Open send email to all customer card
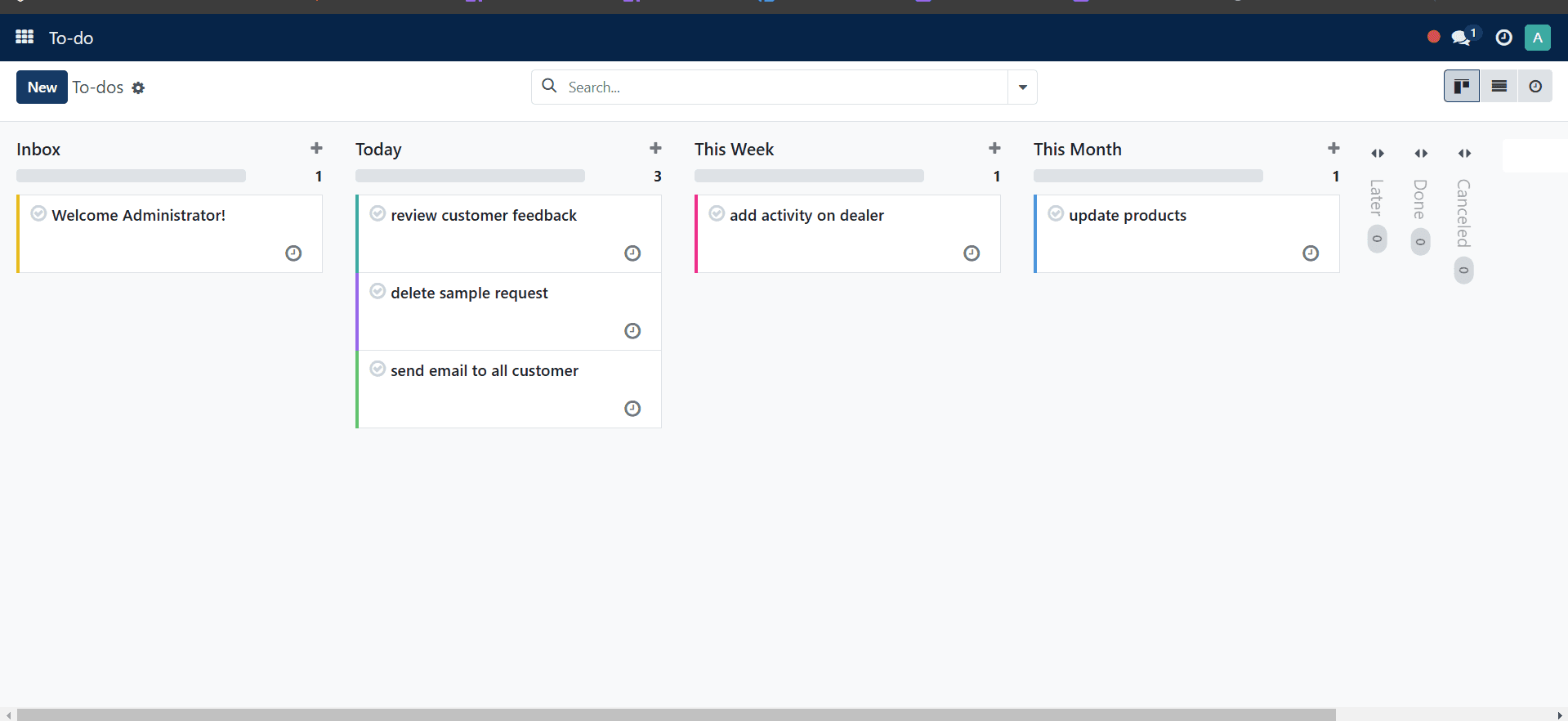This screenshot has width=1568, height=721. (x=509, y=389)
